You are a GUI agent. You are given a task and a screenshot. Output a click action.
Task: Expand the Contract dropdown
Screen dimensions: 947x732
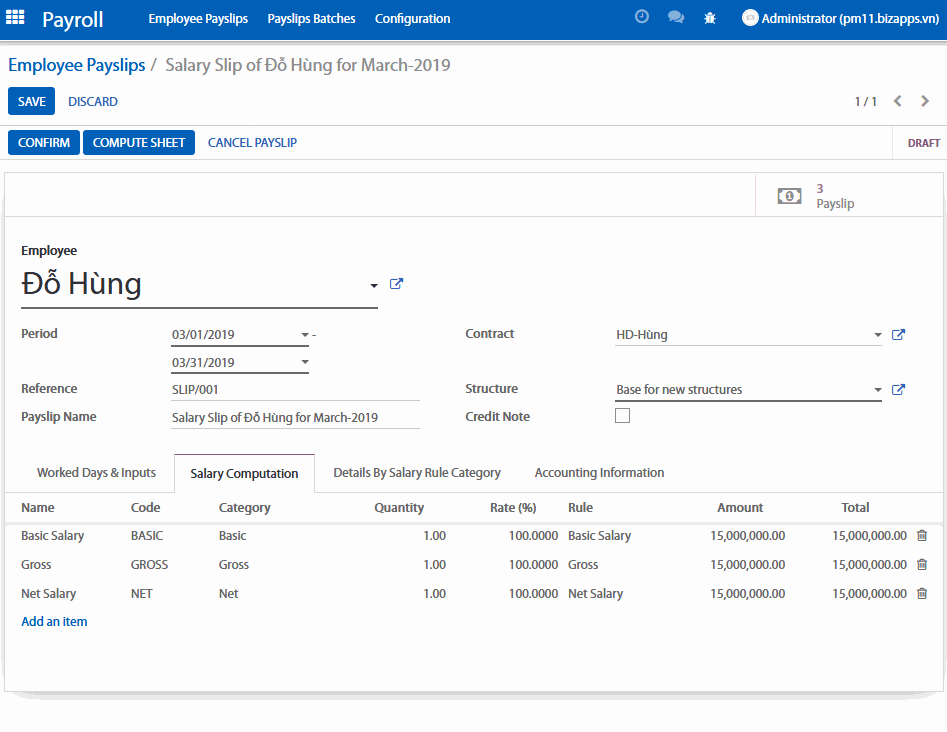tap(878, 335)
